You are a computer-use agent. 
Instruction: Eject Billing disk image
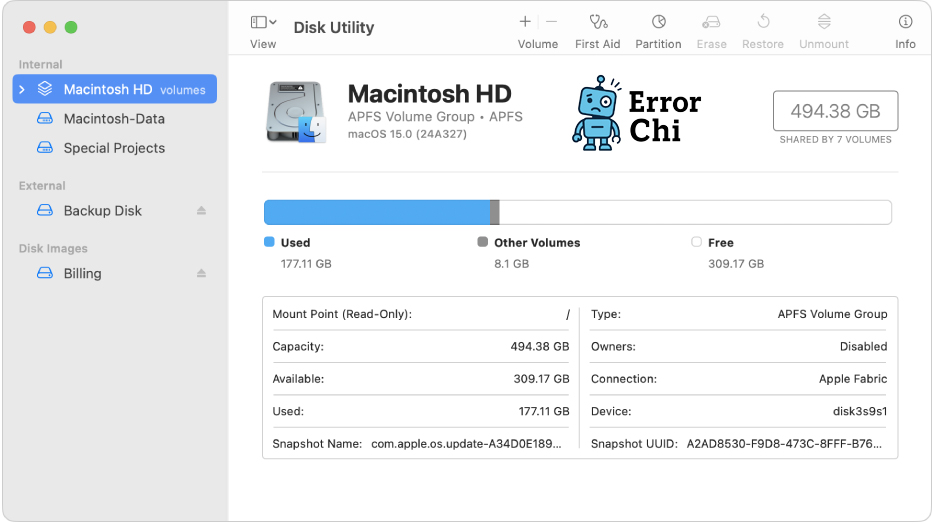pyautogui.click(x=201, y=273)
